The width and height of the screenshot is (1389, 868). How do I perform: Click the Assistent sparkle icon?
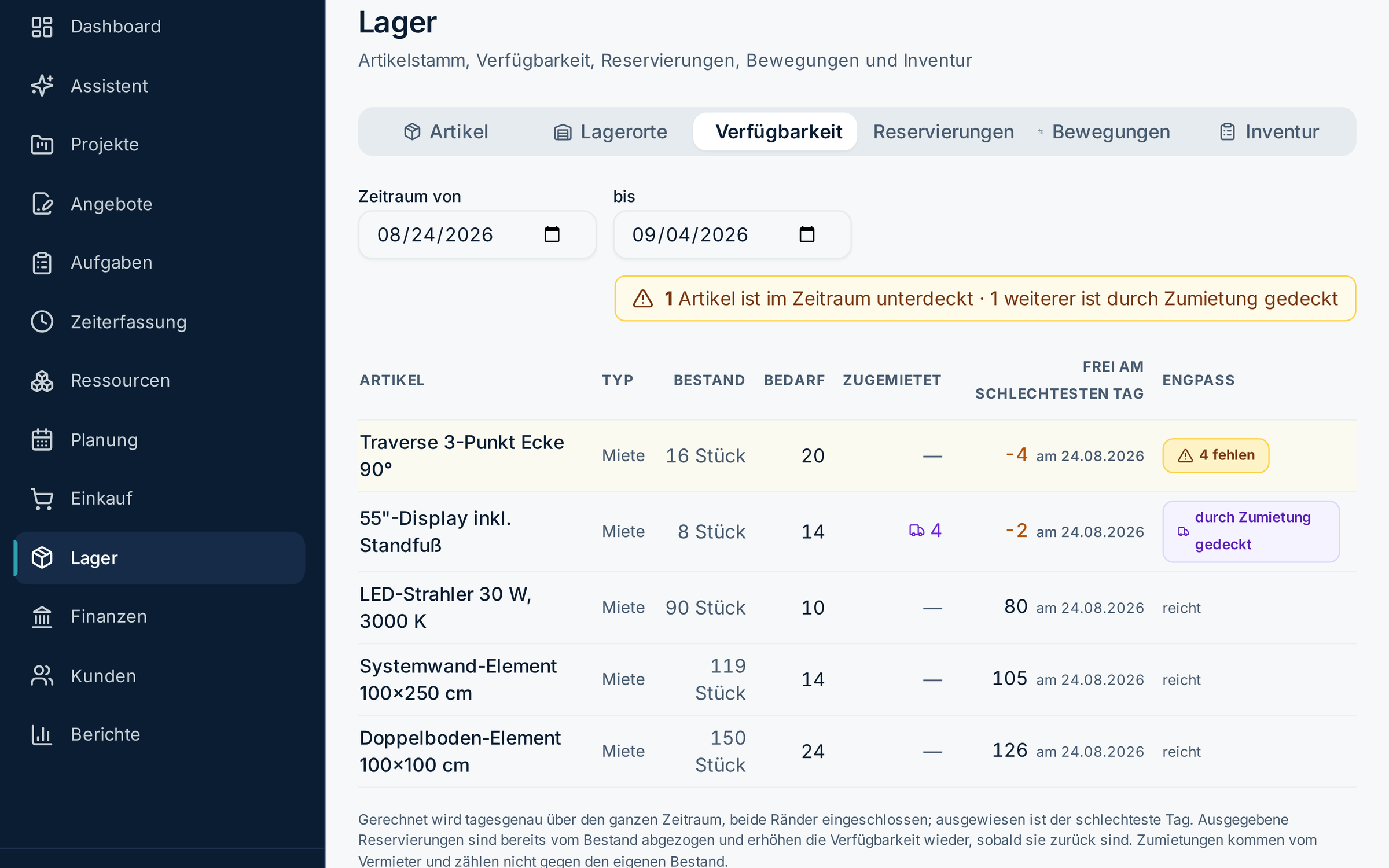tap(42, 86)
